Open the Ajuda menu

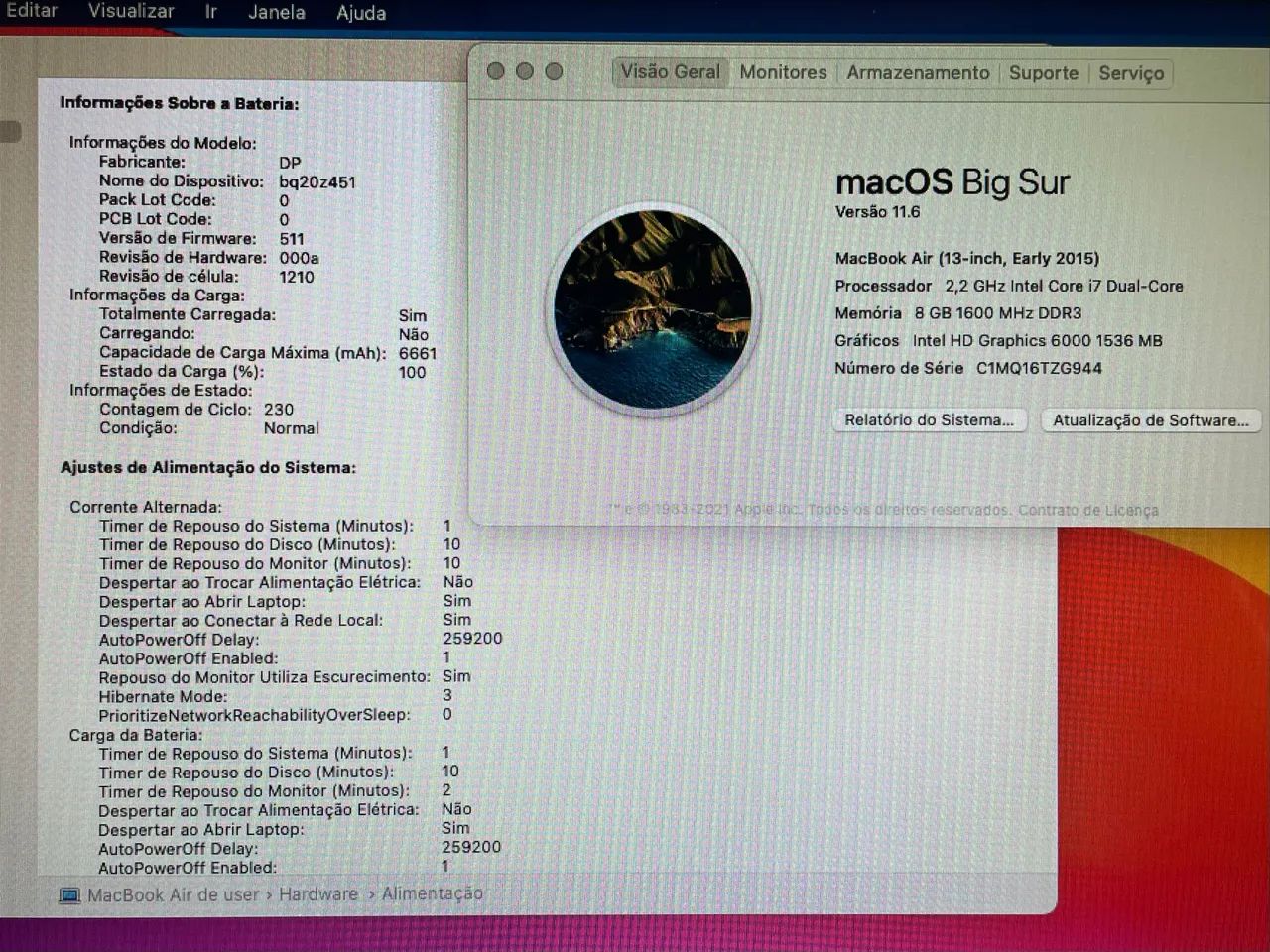click(361, 13)
